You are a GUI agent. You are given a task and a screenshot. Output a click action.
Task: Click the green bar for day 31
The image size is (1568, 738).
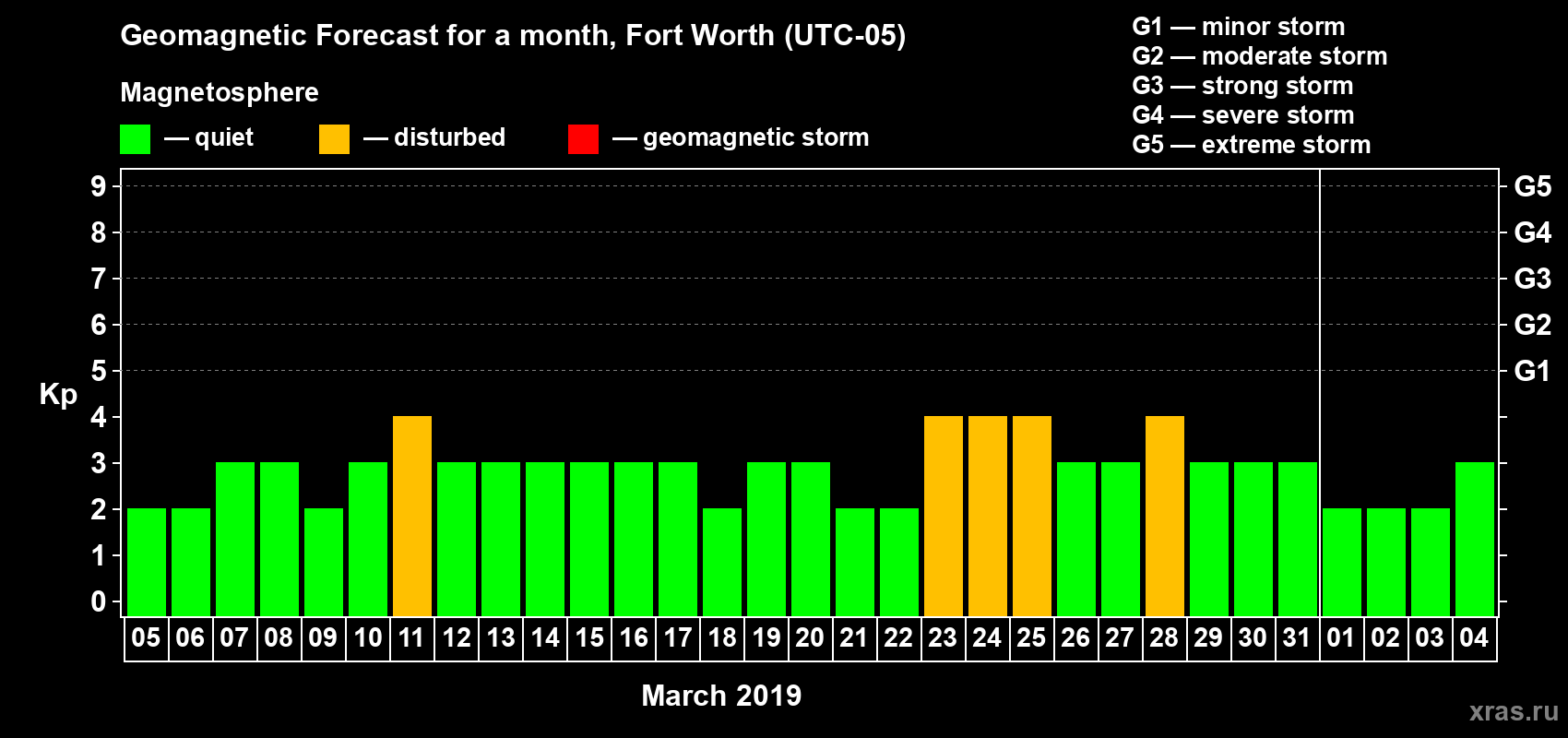click(x=1298, y=539)
